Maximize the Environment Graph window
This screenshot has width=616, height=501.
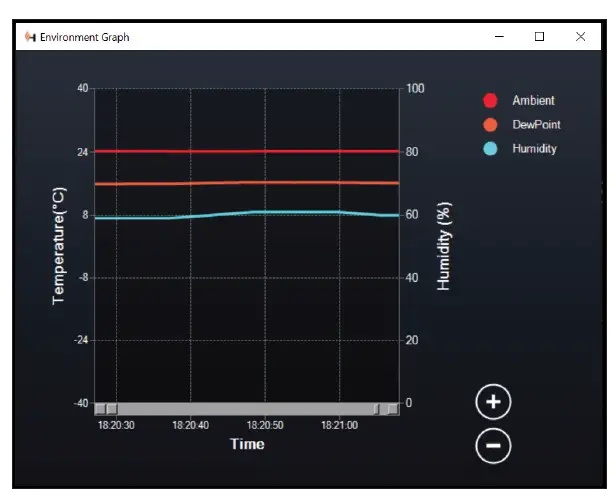click(539, 37)
